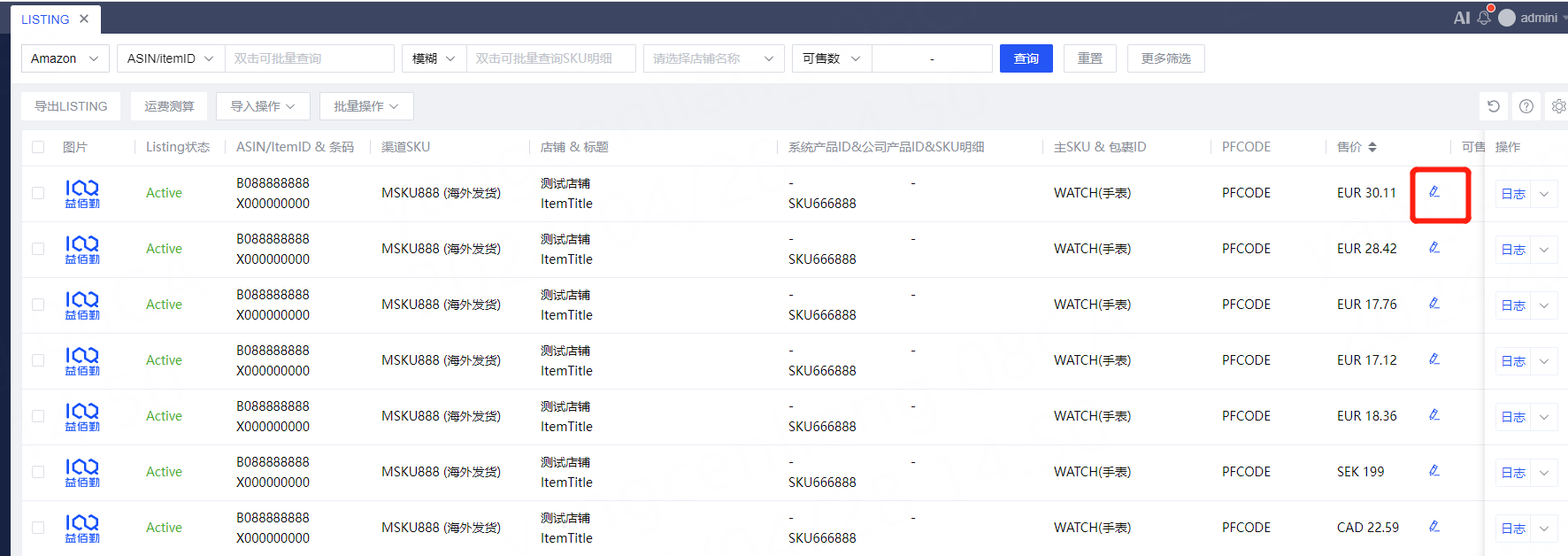Viewport: 1568px width, 556px height.
Task: Open the notification bell icon
Action: pyautogui.click(x=1484, y=18)
